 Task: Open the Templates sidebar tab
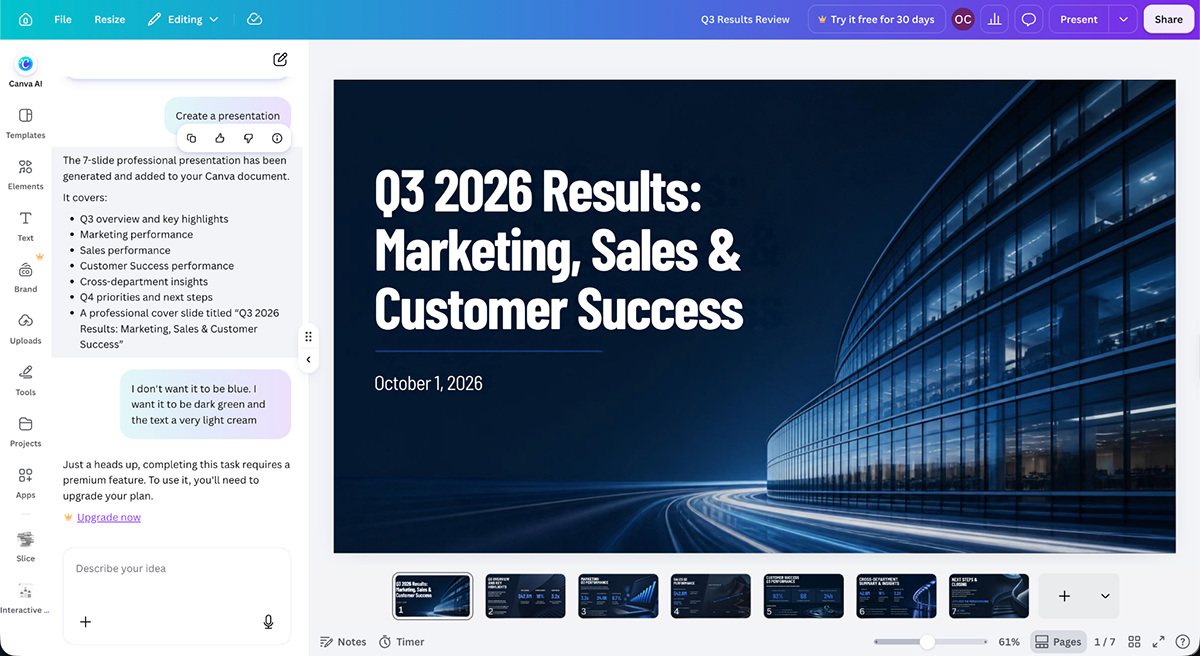26,124
